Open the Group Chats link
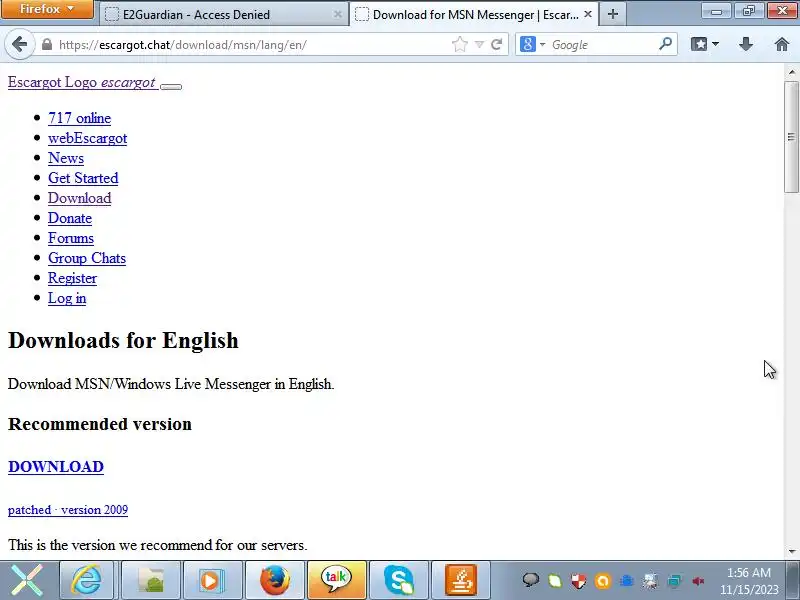Viewport: 800px width, 600px height. (87, 258)
